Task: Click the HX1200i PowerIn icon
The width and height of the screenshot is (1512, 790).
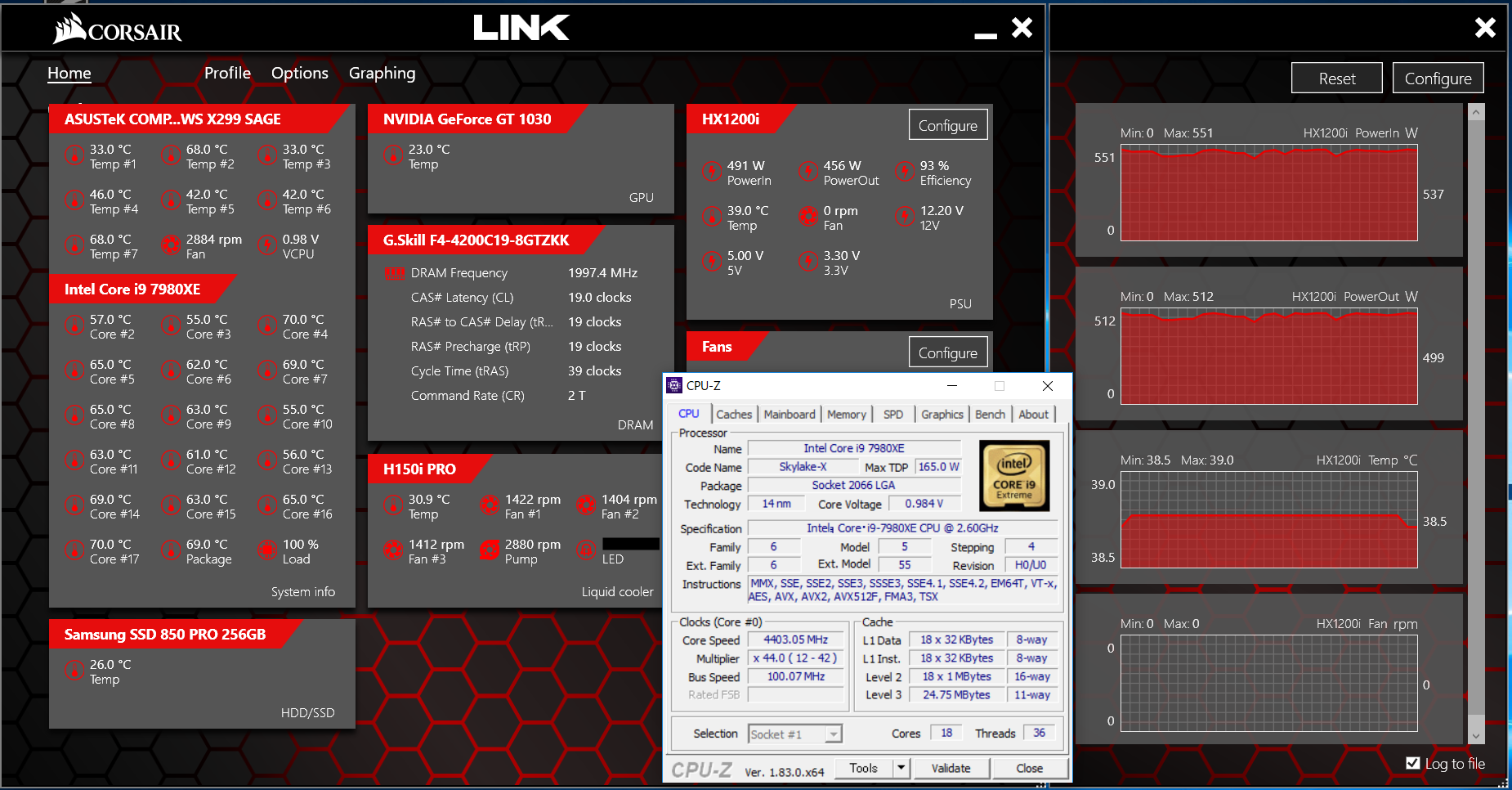Action: click(712, 172)
